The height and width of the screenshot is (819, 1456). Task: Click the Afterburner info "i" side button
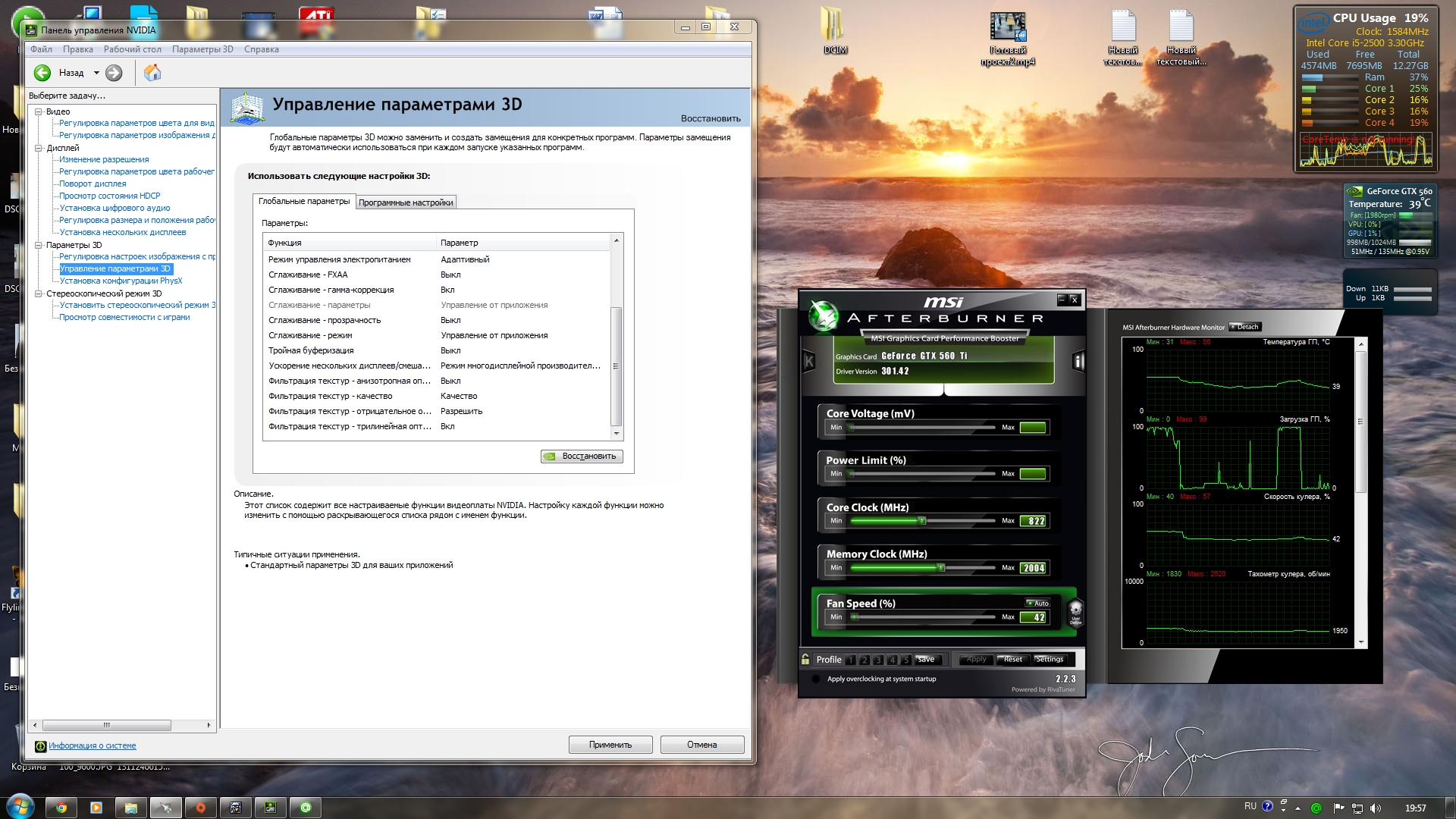click(1078, 362)
